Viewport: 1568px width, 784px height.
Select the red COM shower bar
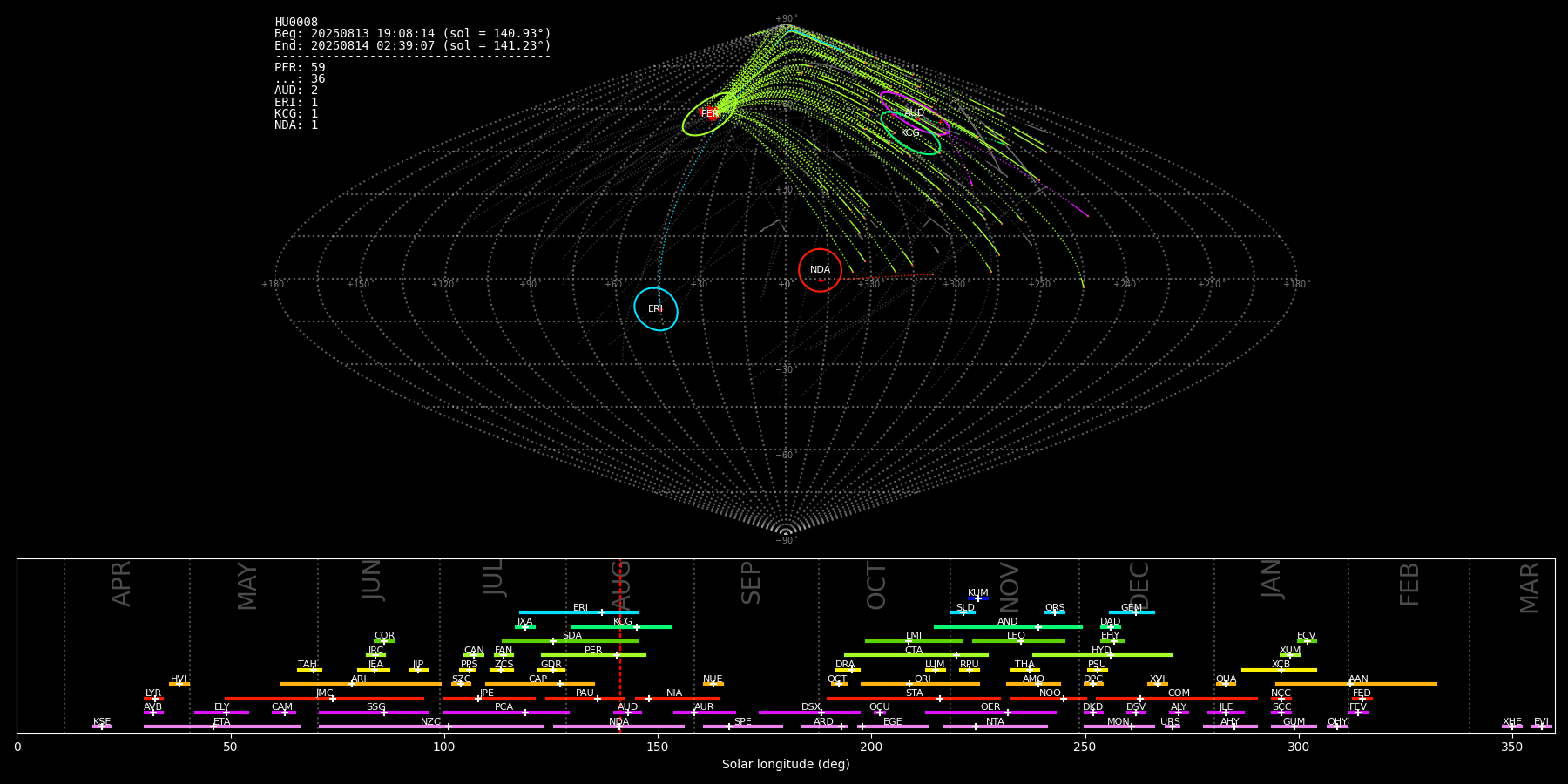(x=1179, y=698)
